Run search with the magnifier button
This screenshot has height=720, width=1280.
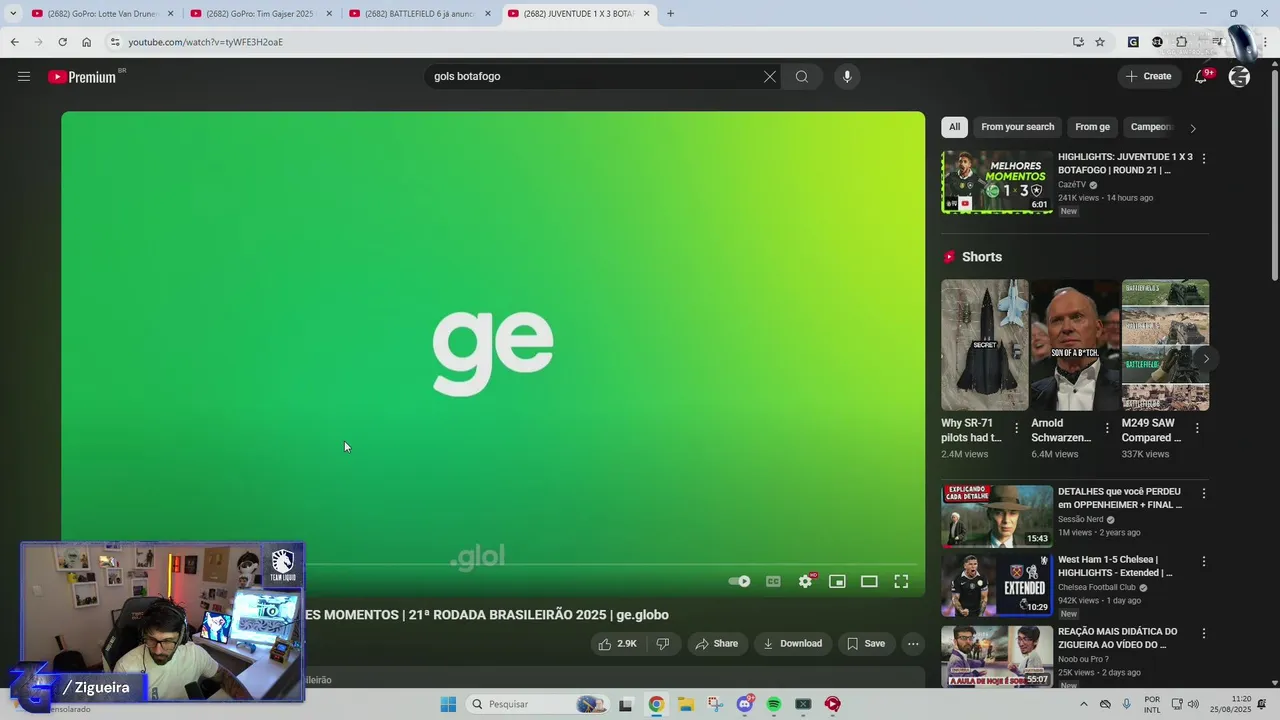tap(802, 77)
